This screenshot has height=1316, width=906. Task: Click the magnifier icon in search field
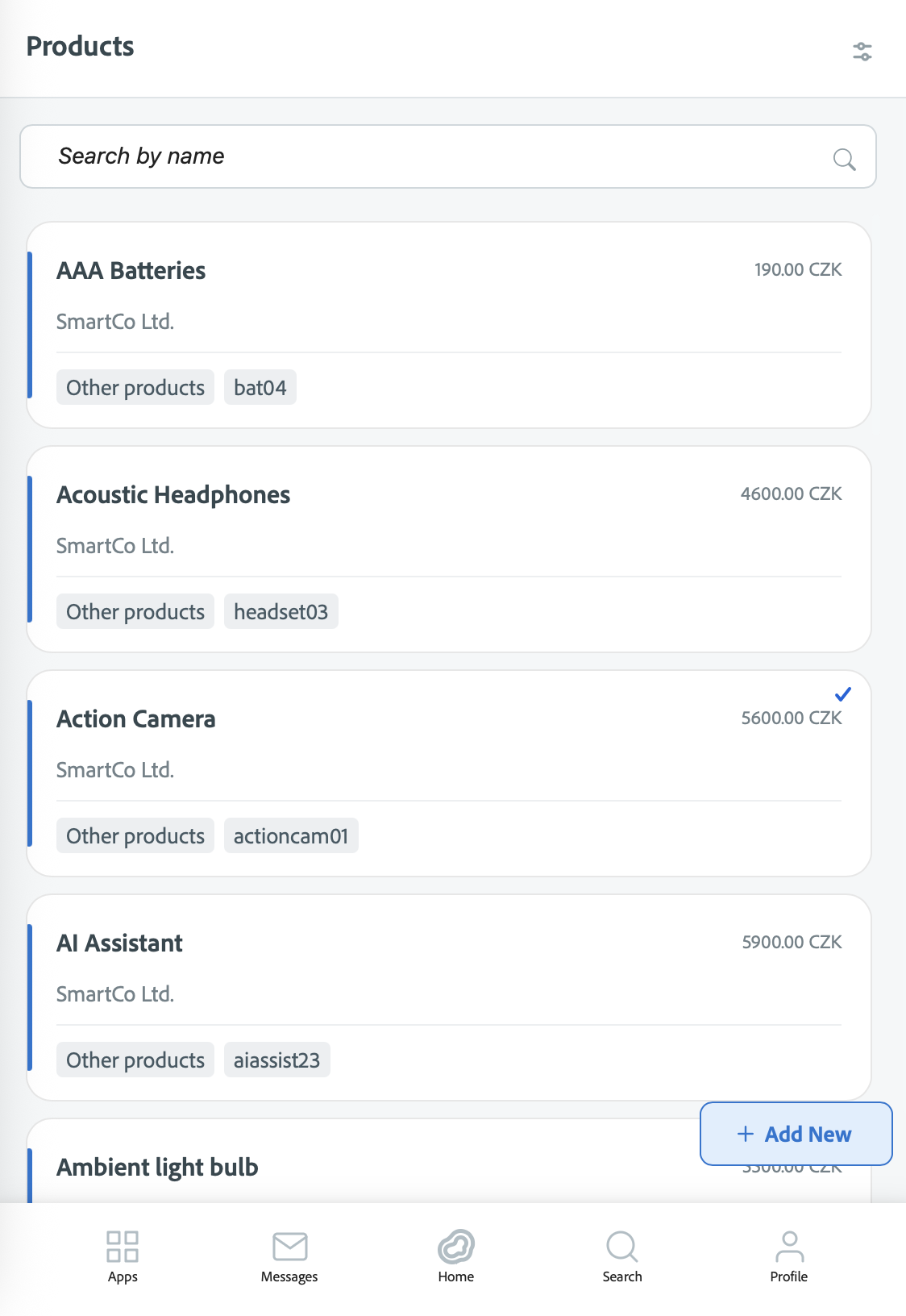(x=844, y=159)
